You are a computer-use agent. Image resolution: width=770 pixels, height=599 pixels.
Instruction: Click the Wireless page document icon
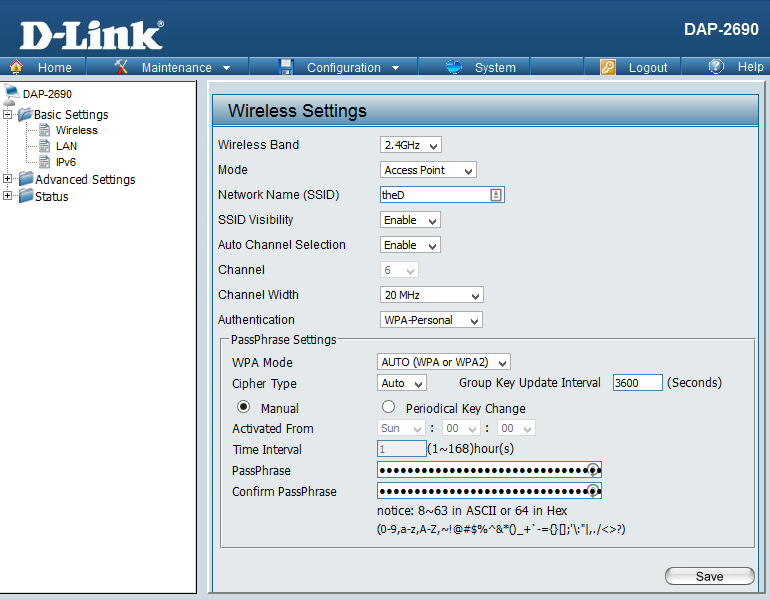(45, 130)
